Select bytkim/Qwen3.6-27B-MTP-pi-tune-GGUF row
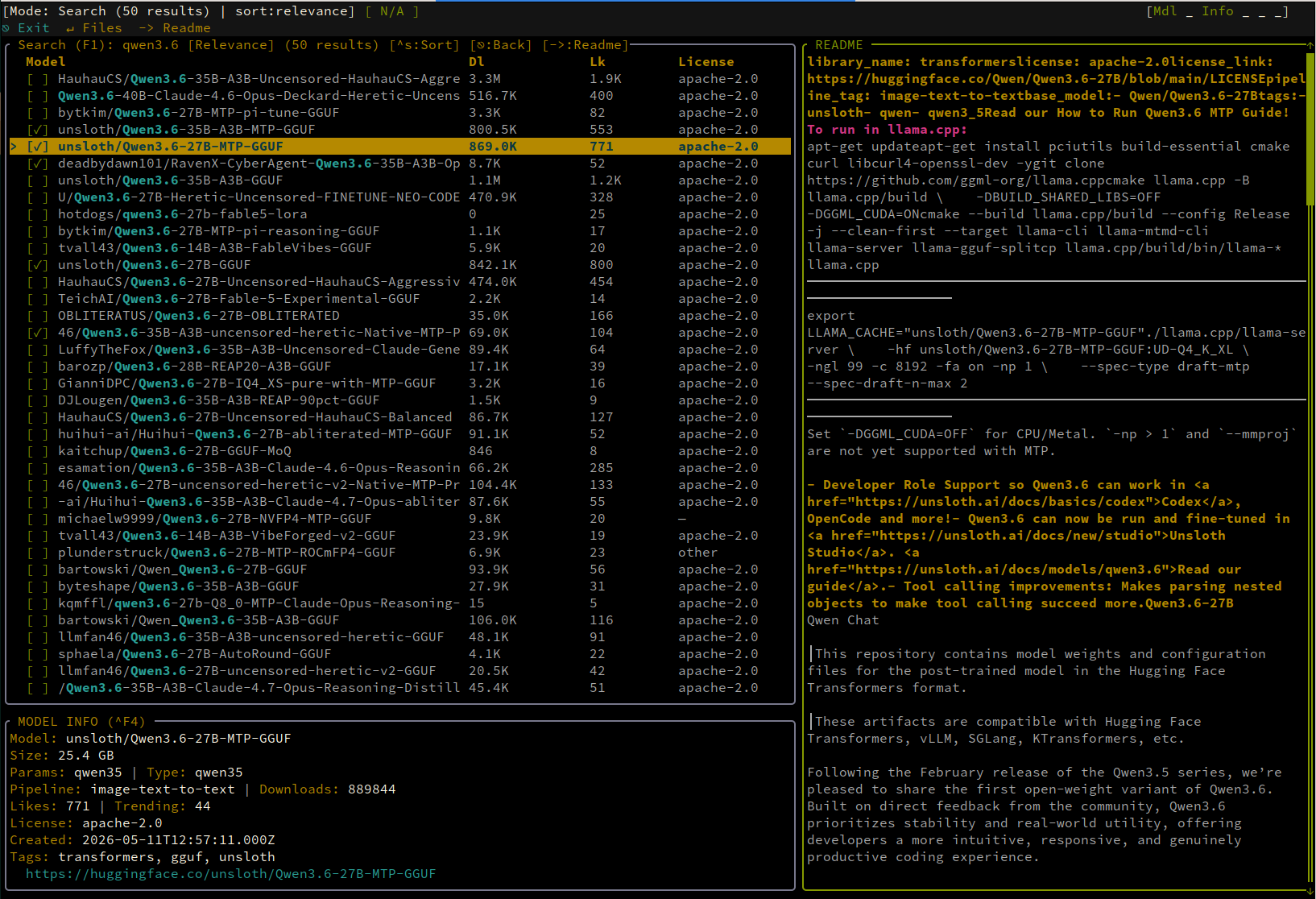 (400, 113)
